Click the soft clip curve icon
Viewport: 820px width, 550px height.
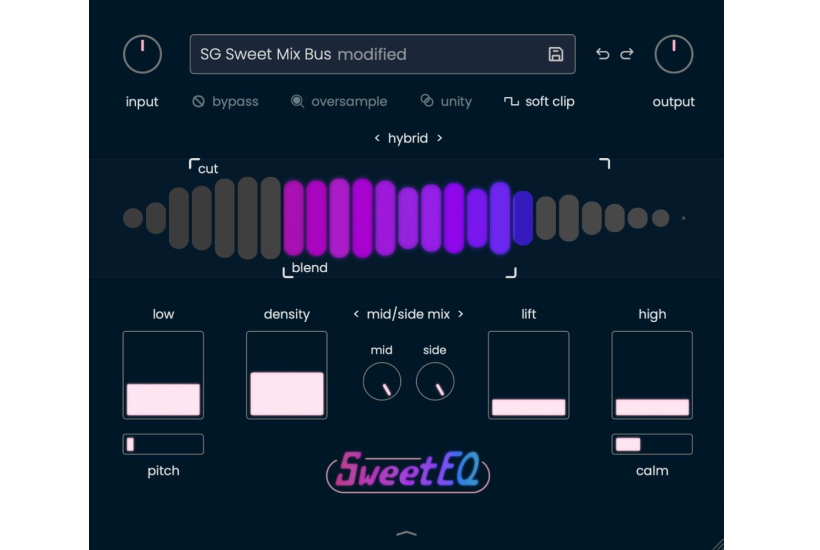click(511, 101)
